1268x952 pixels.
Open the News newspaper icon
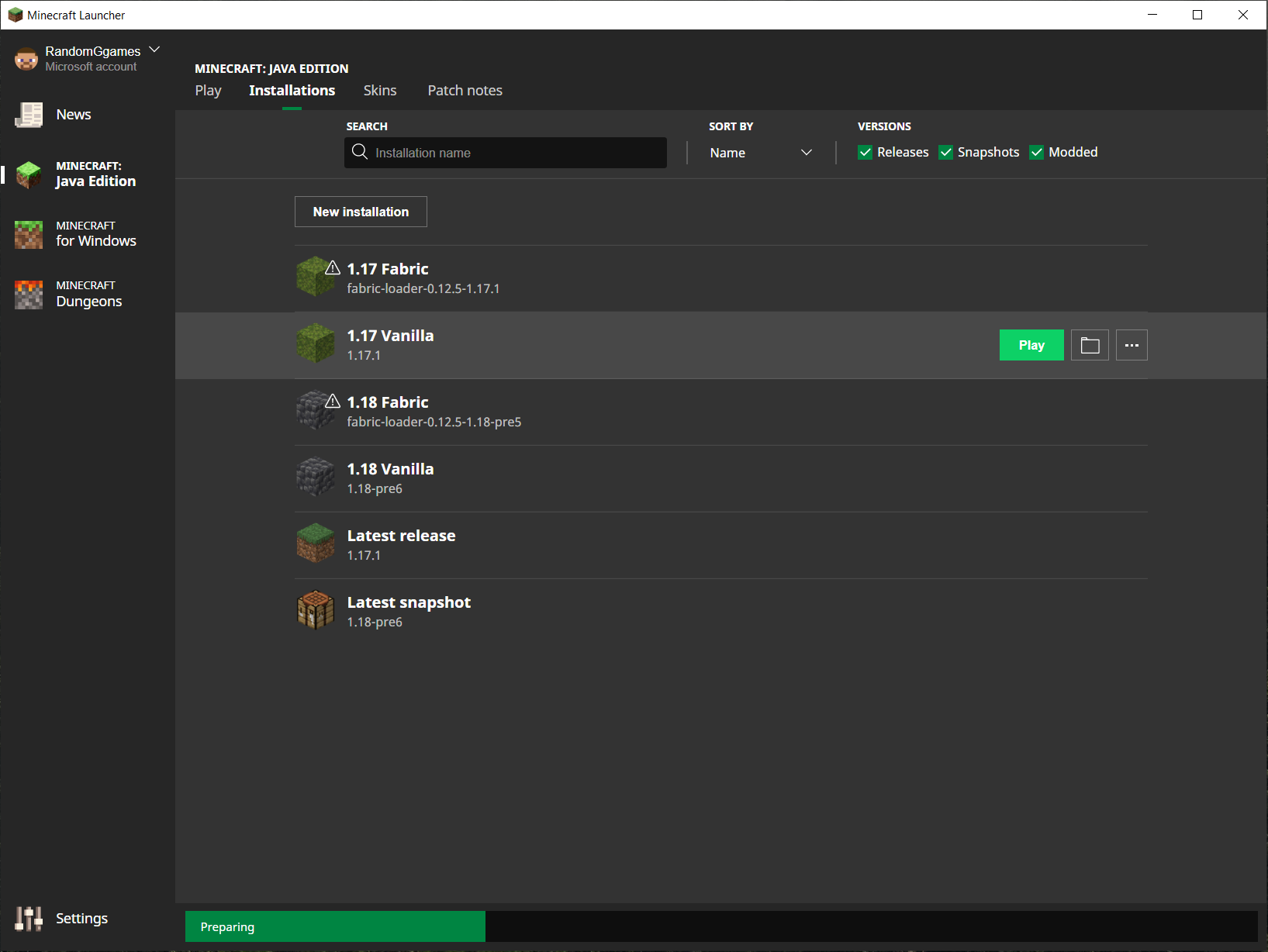click(x=29, y=115)
